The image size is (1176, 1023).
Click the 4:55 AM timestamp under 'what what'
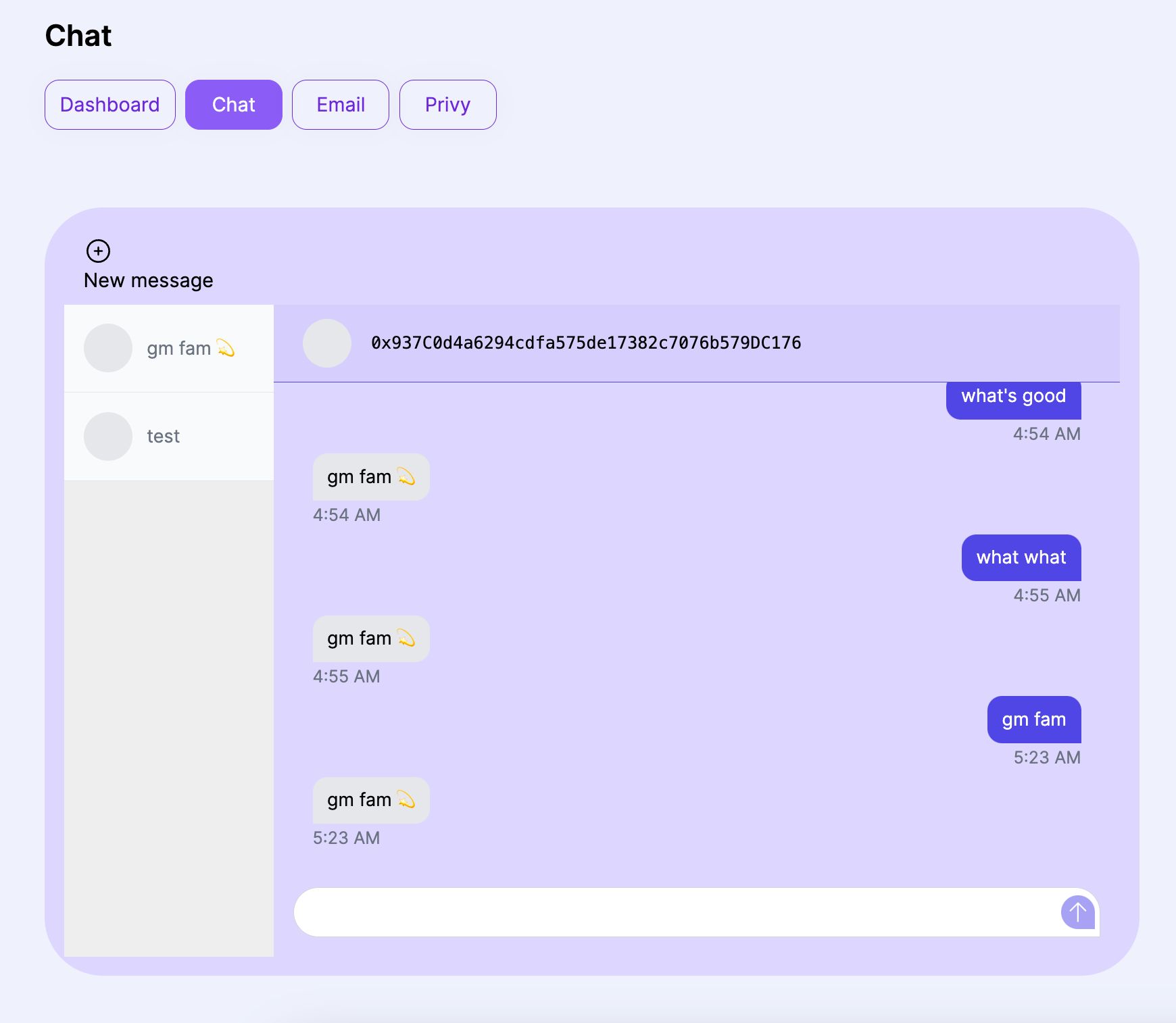pos(1047,595)
